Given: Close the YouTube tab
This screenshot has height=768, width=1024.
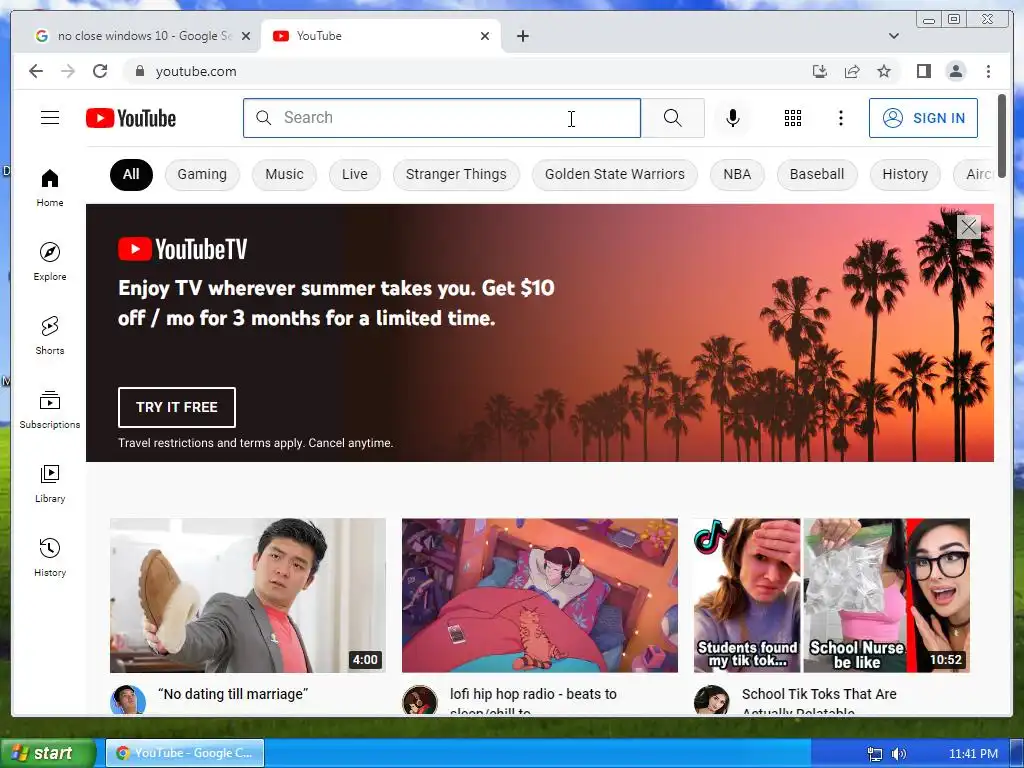Looking at the screenshot, I should pyautogui.click(x=485, y=36).
